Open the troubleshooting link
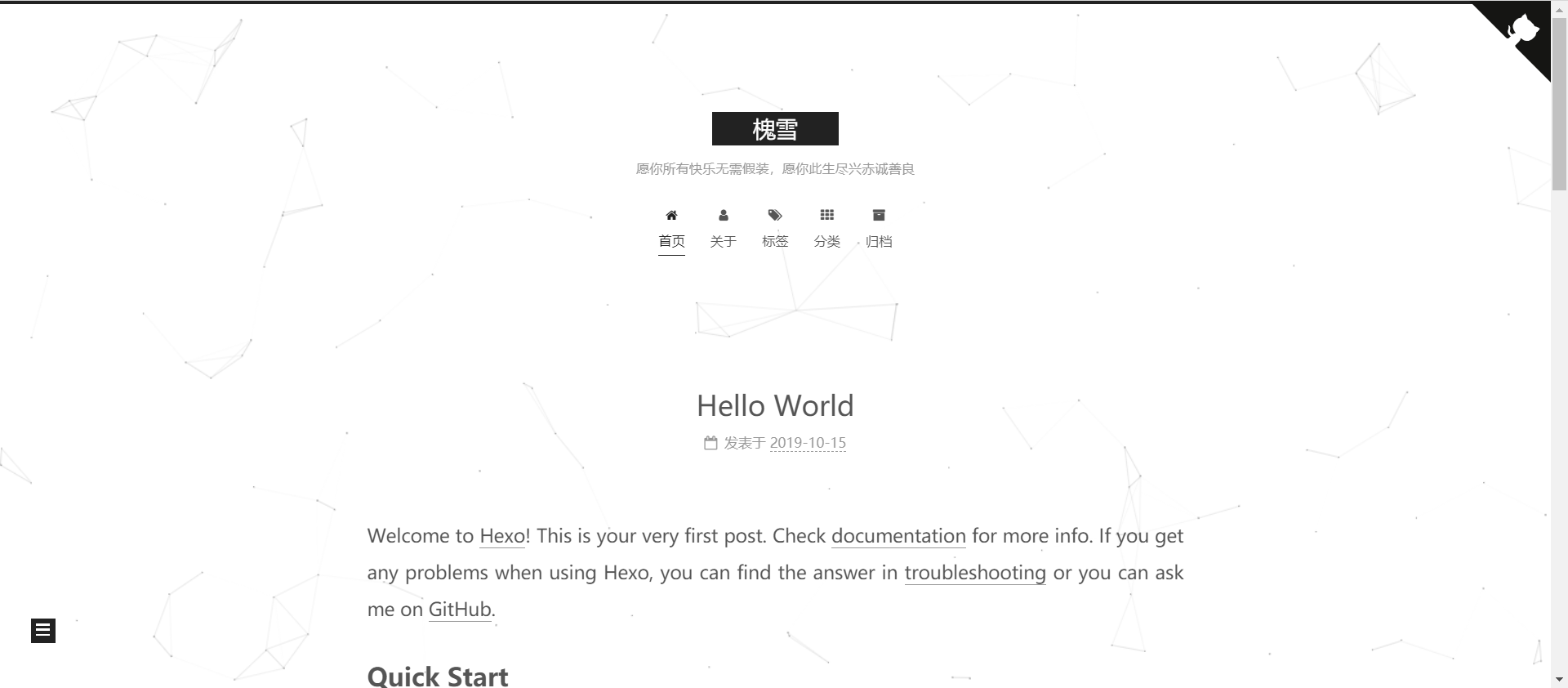Screen dimensions: 1568x688 pos(975,573)
